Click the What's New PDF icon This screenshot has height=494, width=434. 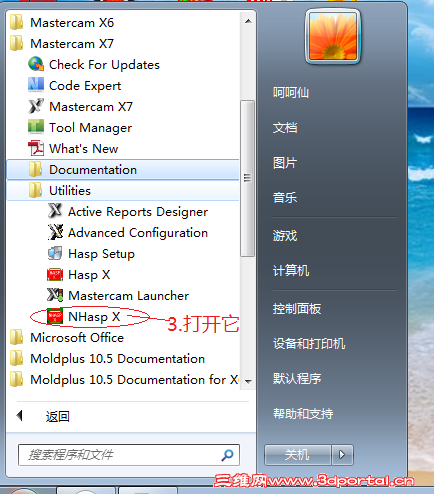tap(36, 148)
